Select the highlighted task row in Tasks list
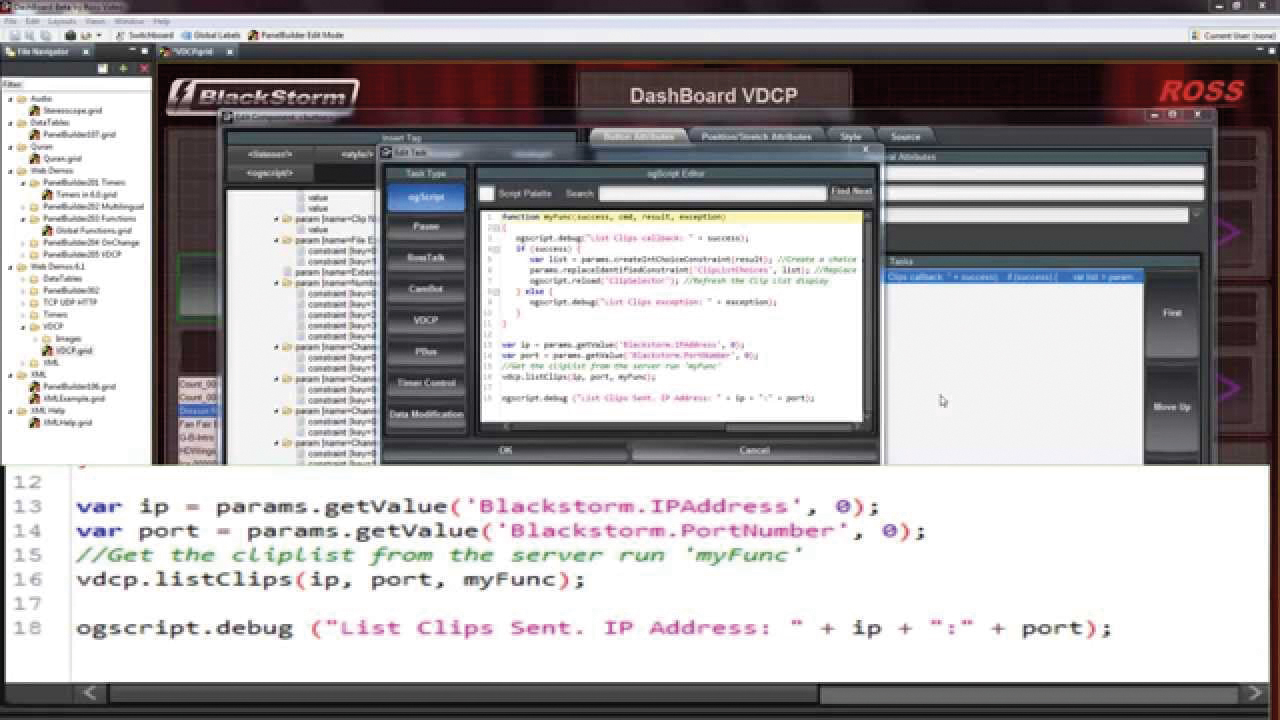This screenshot has height=720, width=1280. coord(1014,277)
